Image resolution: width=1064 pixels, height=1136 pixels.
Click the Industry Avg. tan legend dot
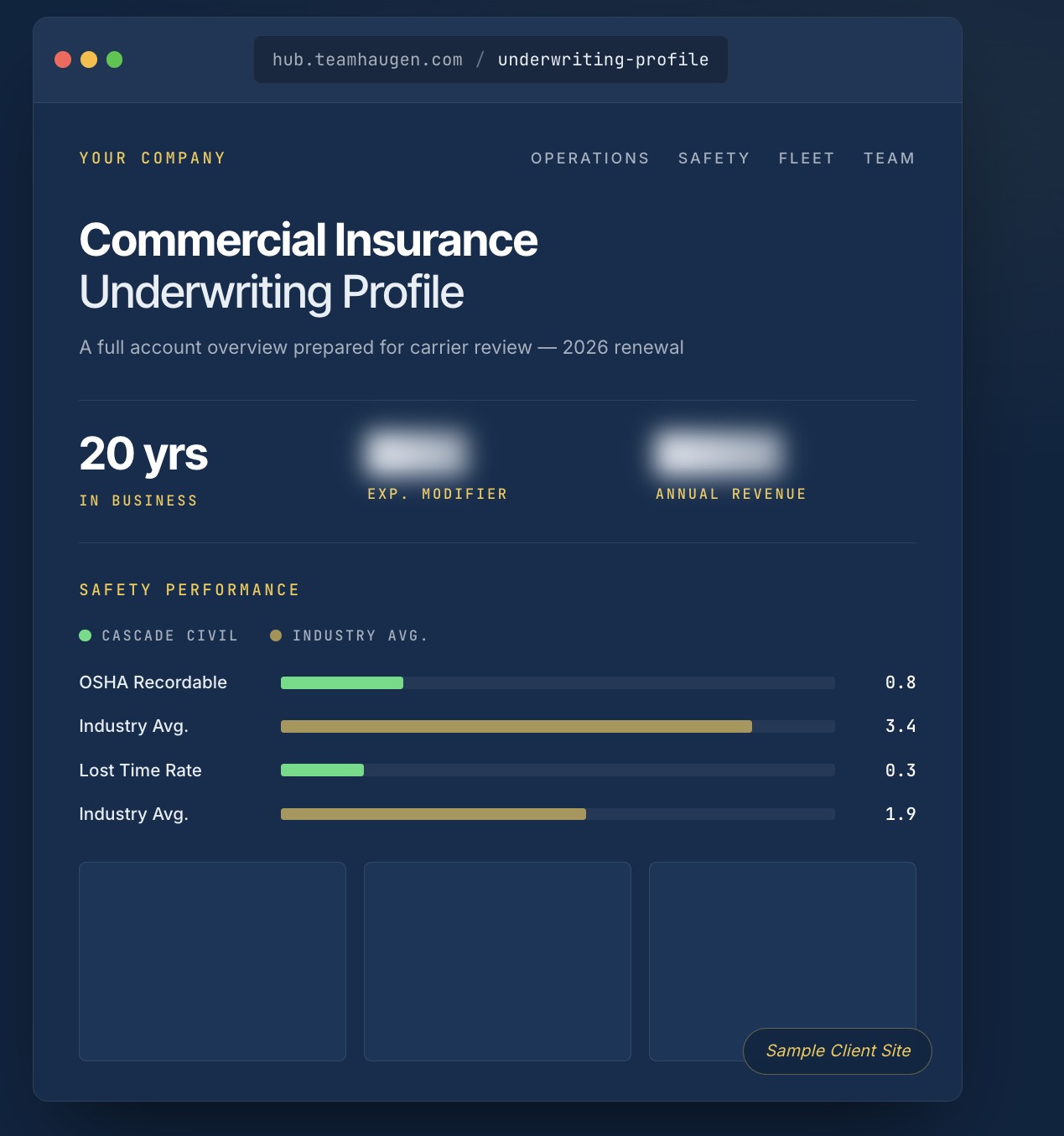point(276,635)
